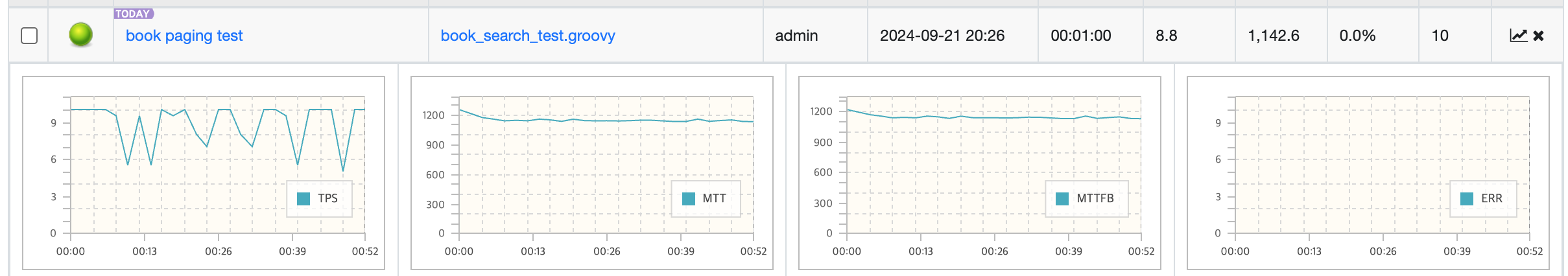Click the ERR legend color swatch
The image size is (1568, 276).
[1467, 199]
